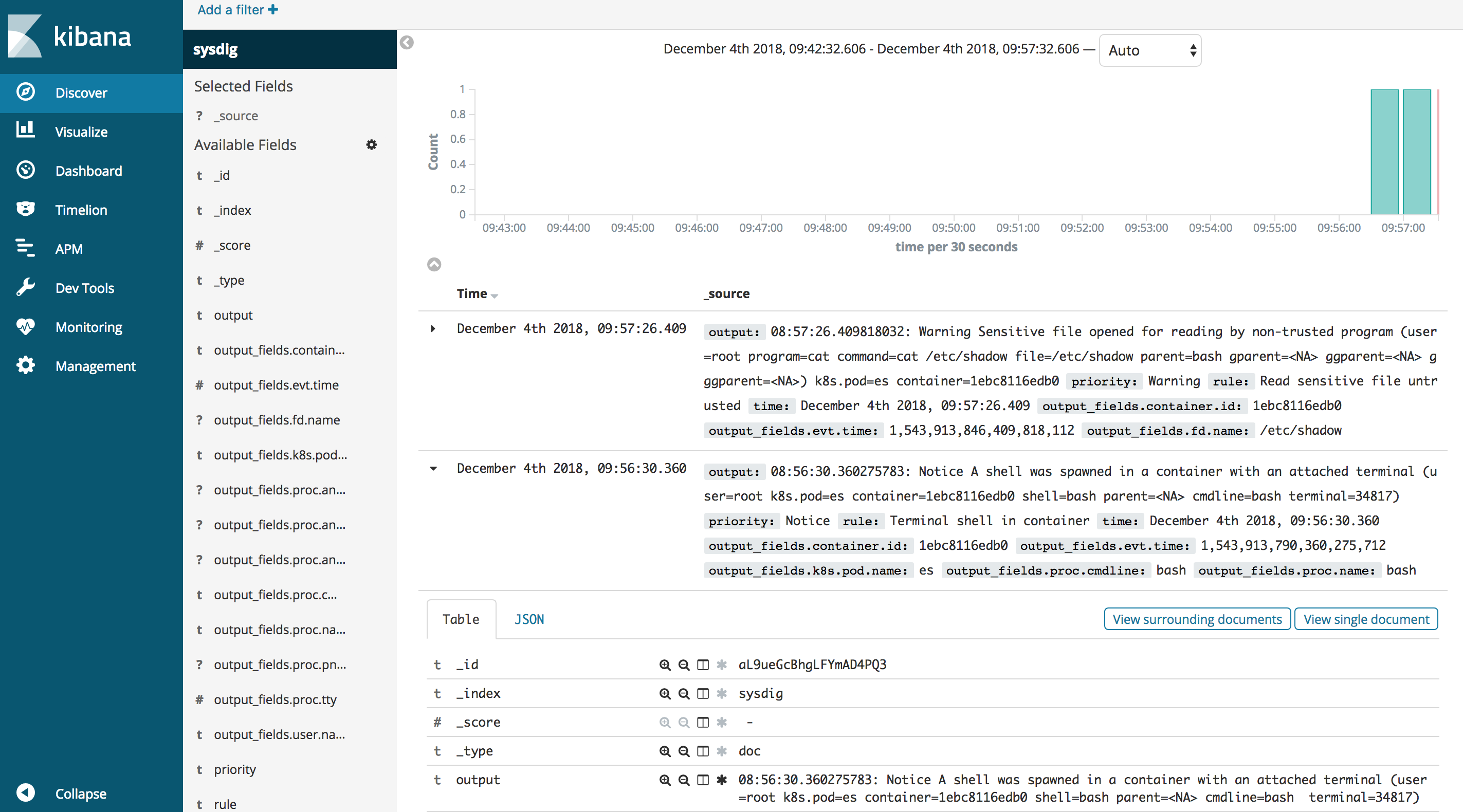The image size is (1463, 812).
Task: Open Dashboard in the side menu
Action: click(88, 170)
